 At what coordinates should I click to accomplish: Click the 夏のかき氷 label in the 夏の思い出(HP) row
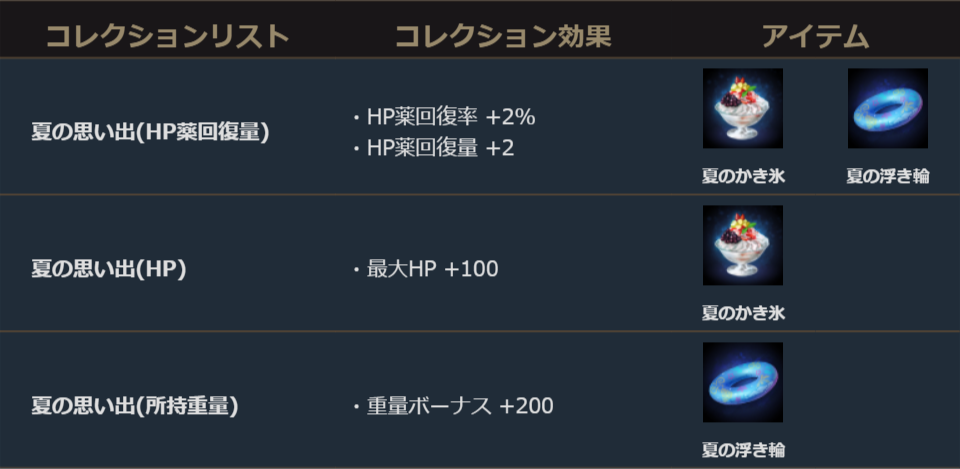[742, 314]
